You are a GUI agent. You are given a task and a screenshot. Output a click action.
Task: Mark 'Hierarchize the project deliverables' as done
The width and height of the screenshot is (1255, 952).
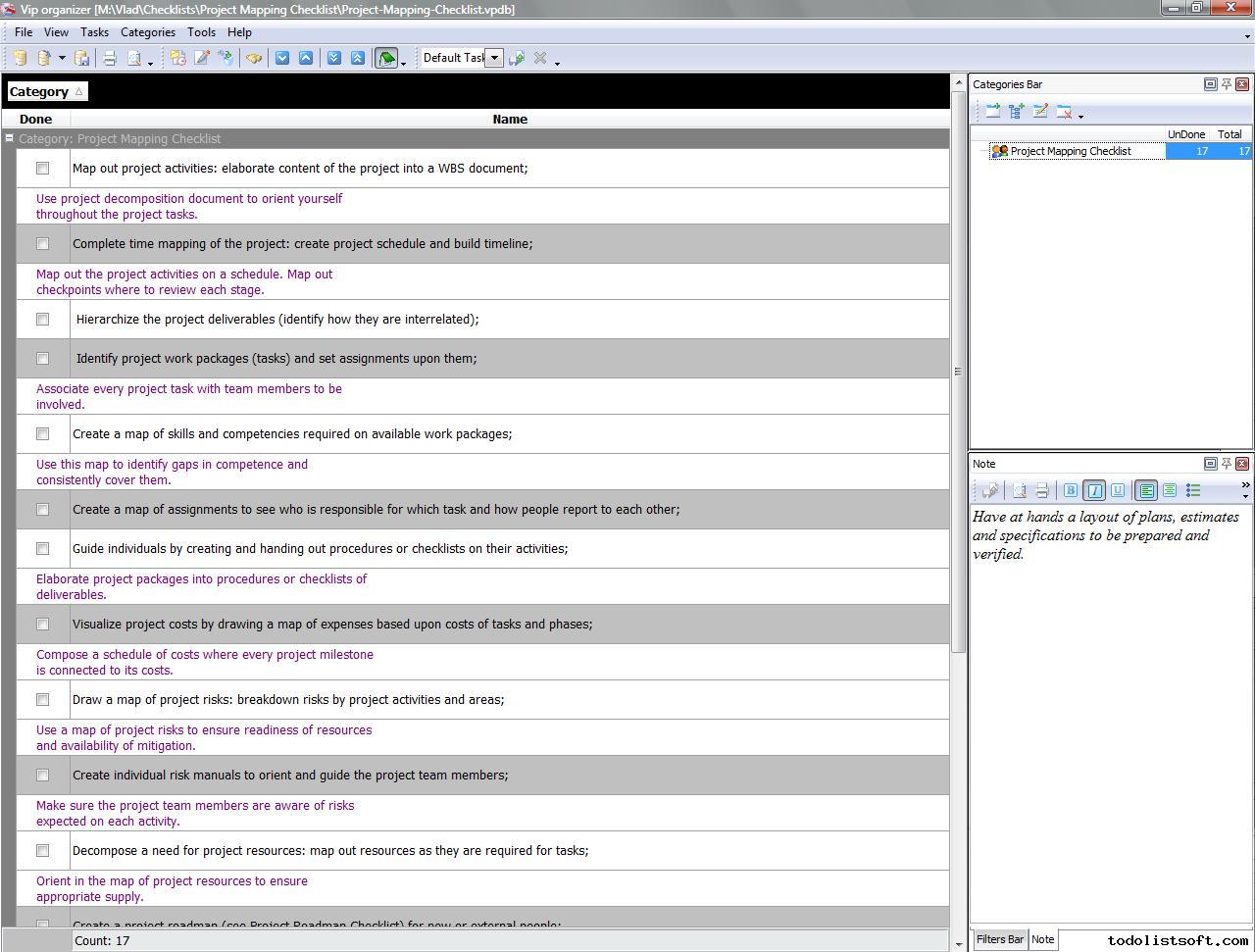coord(42,320)
